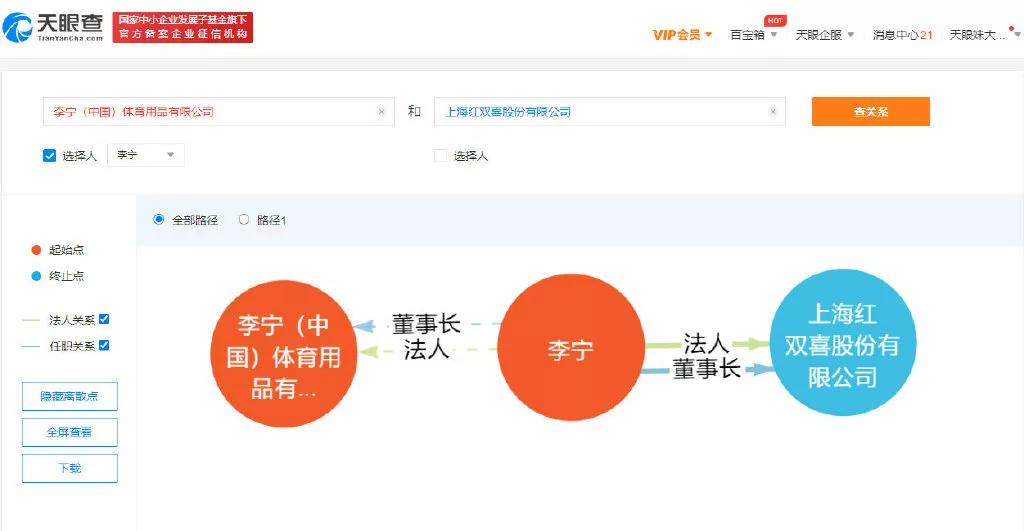The image size is (1024, 531).
Task: Clear the 李宁（中国）体育用品 search field
Action: coord(381,112)
